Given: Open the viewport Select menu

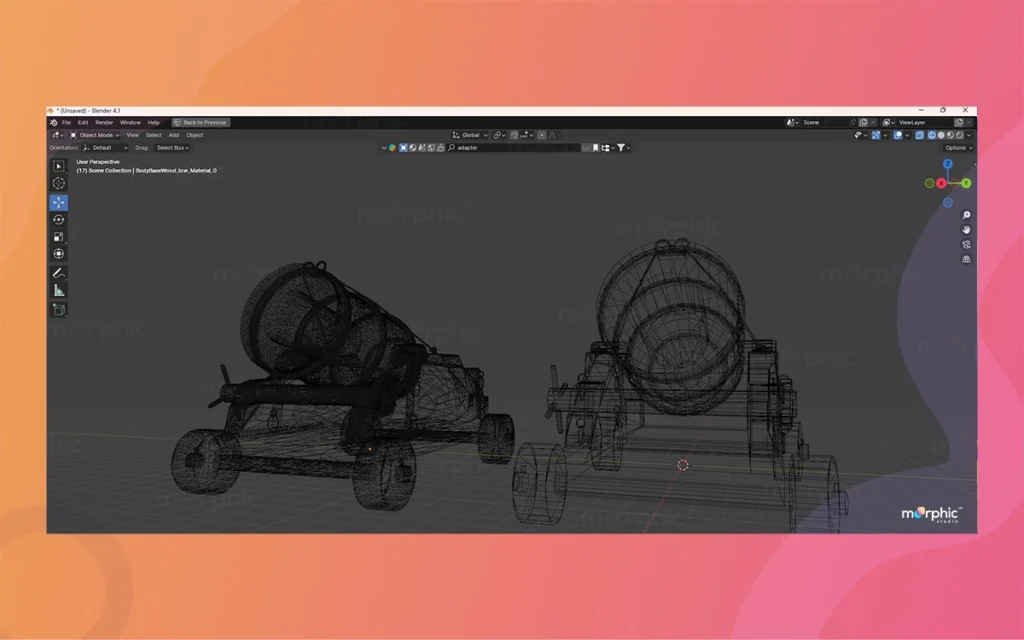Looking at the screenshot, I should point(153,135).
